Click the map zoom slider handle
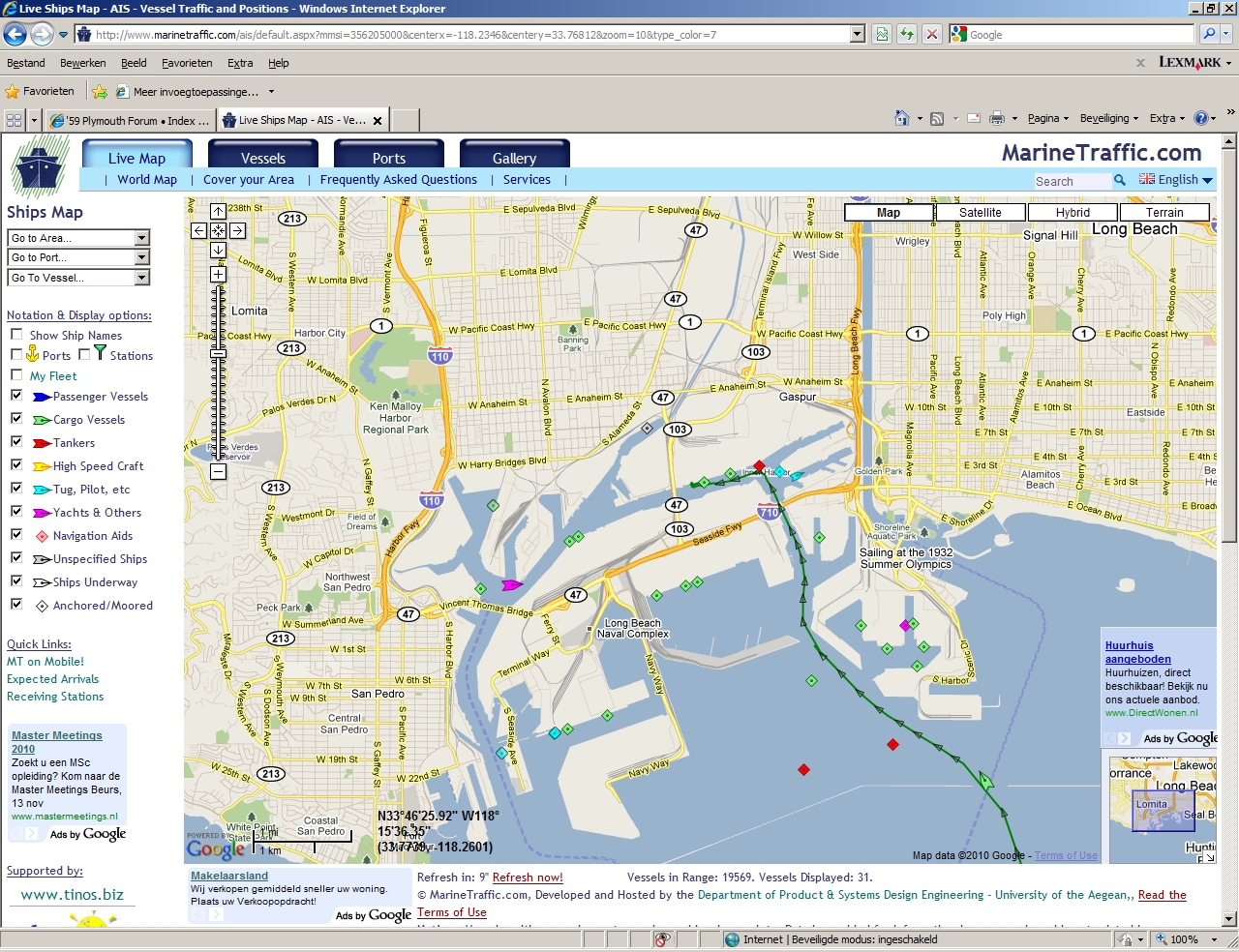1239x952 pixels. point(218,354)
